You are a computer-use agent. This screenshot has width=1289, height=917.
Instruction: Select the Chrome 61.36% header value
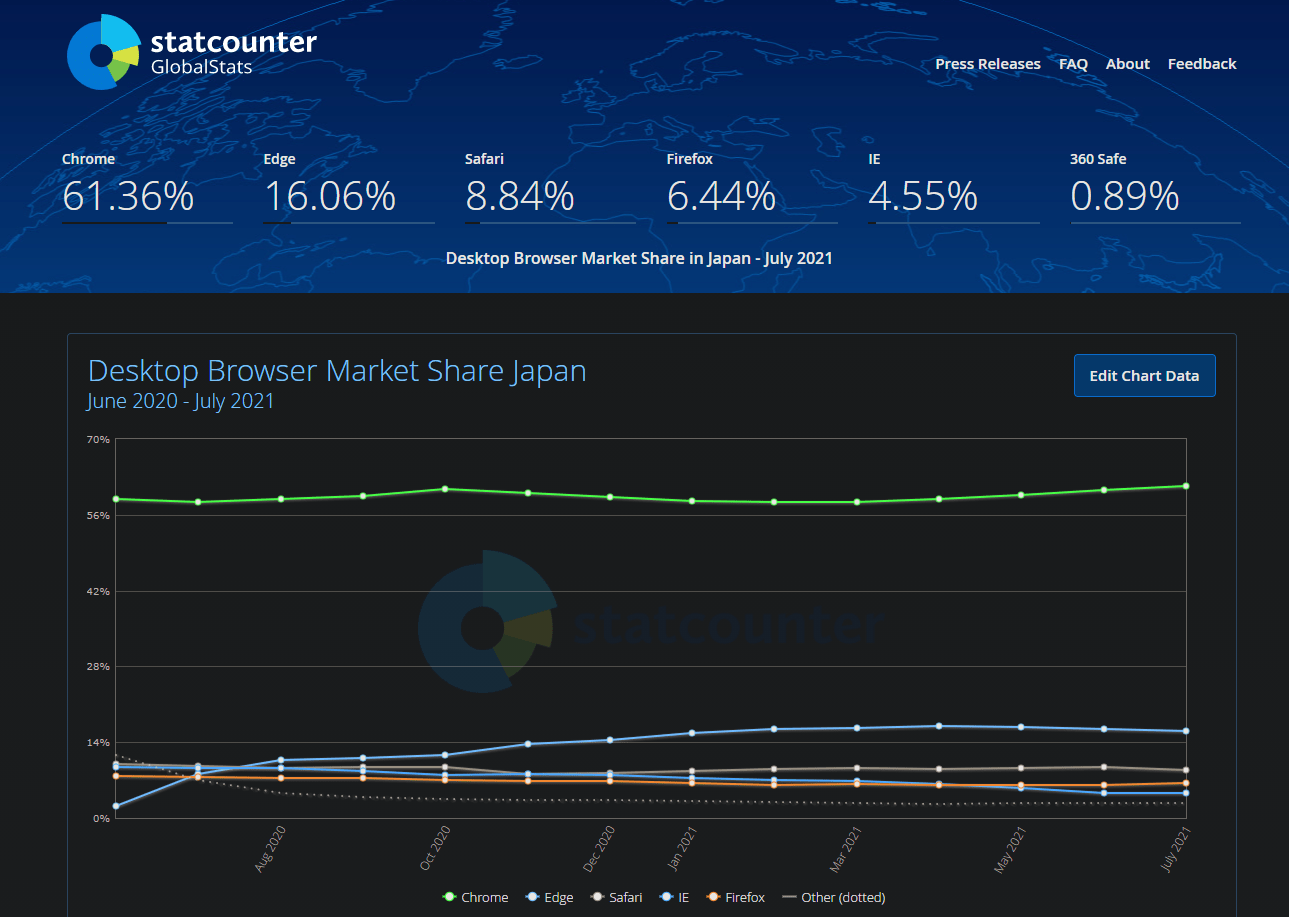pos(128,196)
